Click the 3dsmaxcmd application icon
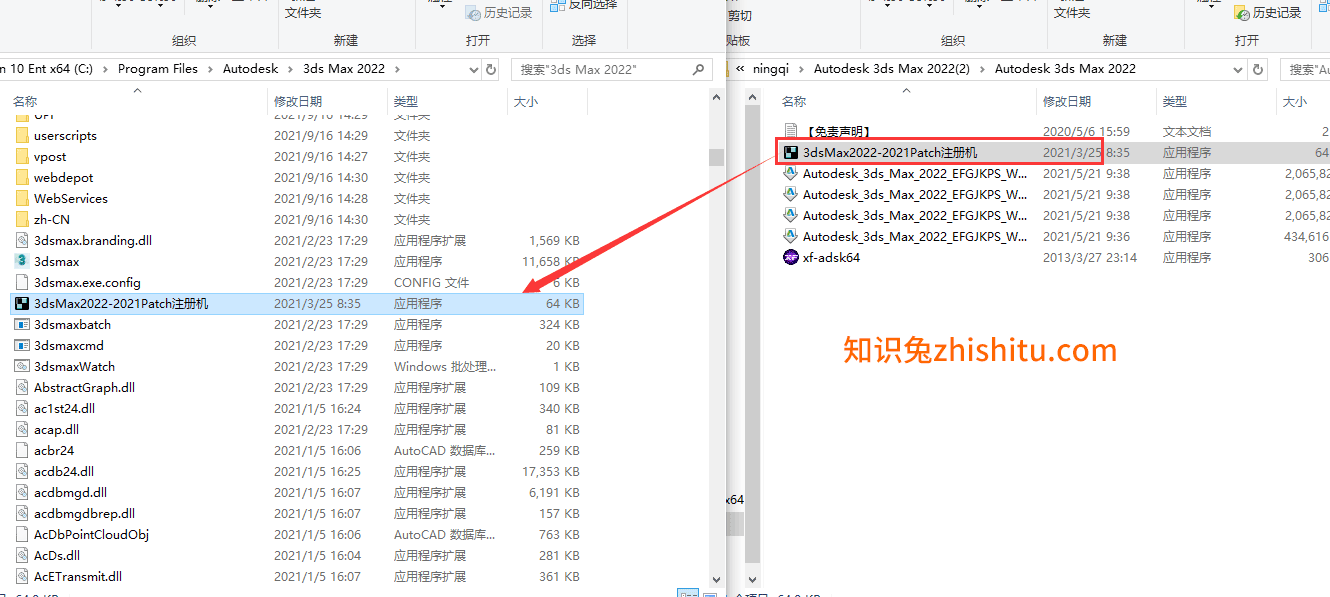The height and width of the screenshot is (597, 1330). tap(22, 346)
